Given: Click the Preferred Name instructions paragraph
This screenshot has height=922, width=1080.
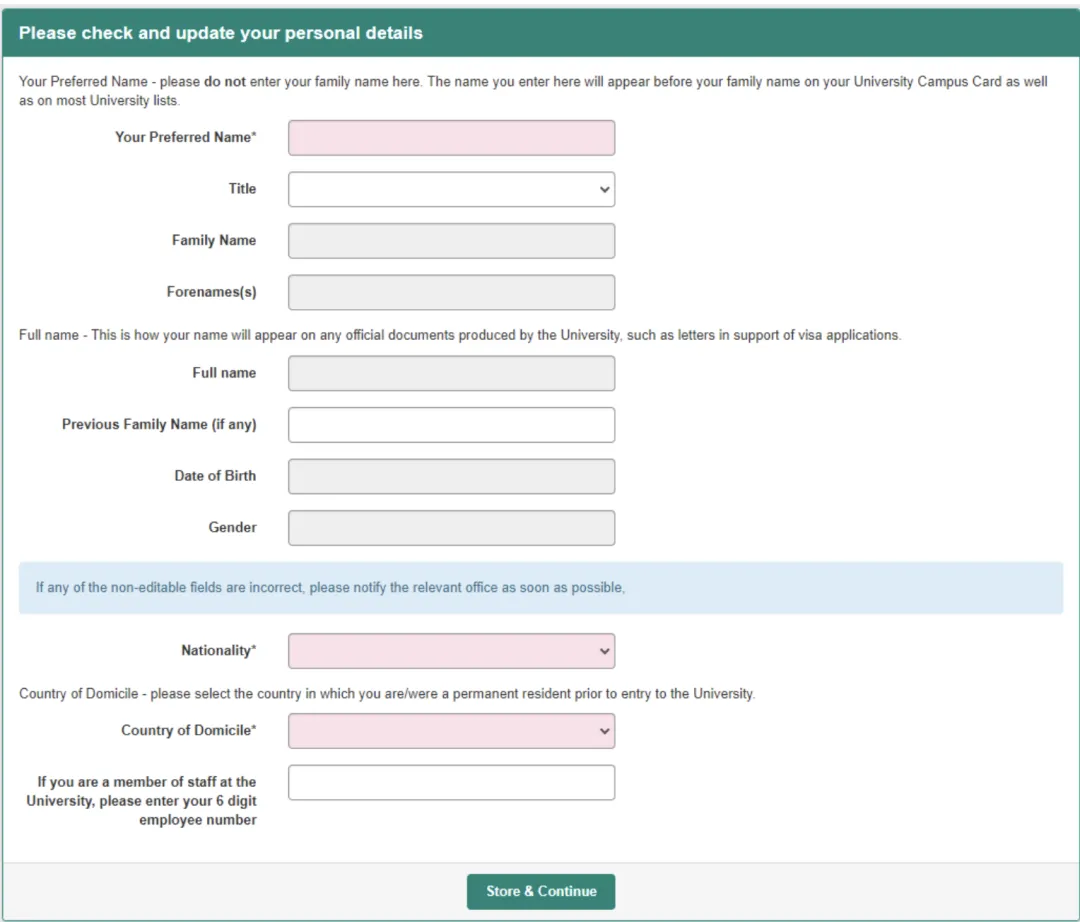Looking at the screenshot, I should (533, 91).
